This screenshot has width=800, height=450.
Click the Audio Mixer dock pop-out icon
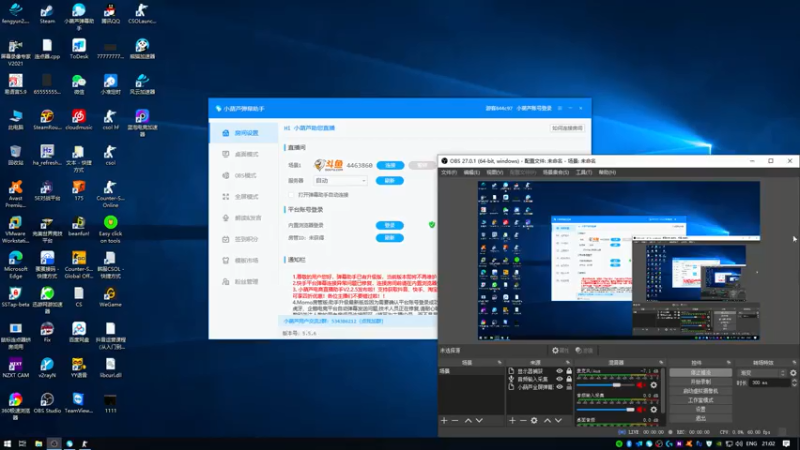click(x=661, y=363)
